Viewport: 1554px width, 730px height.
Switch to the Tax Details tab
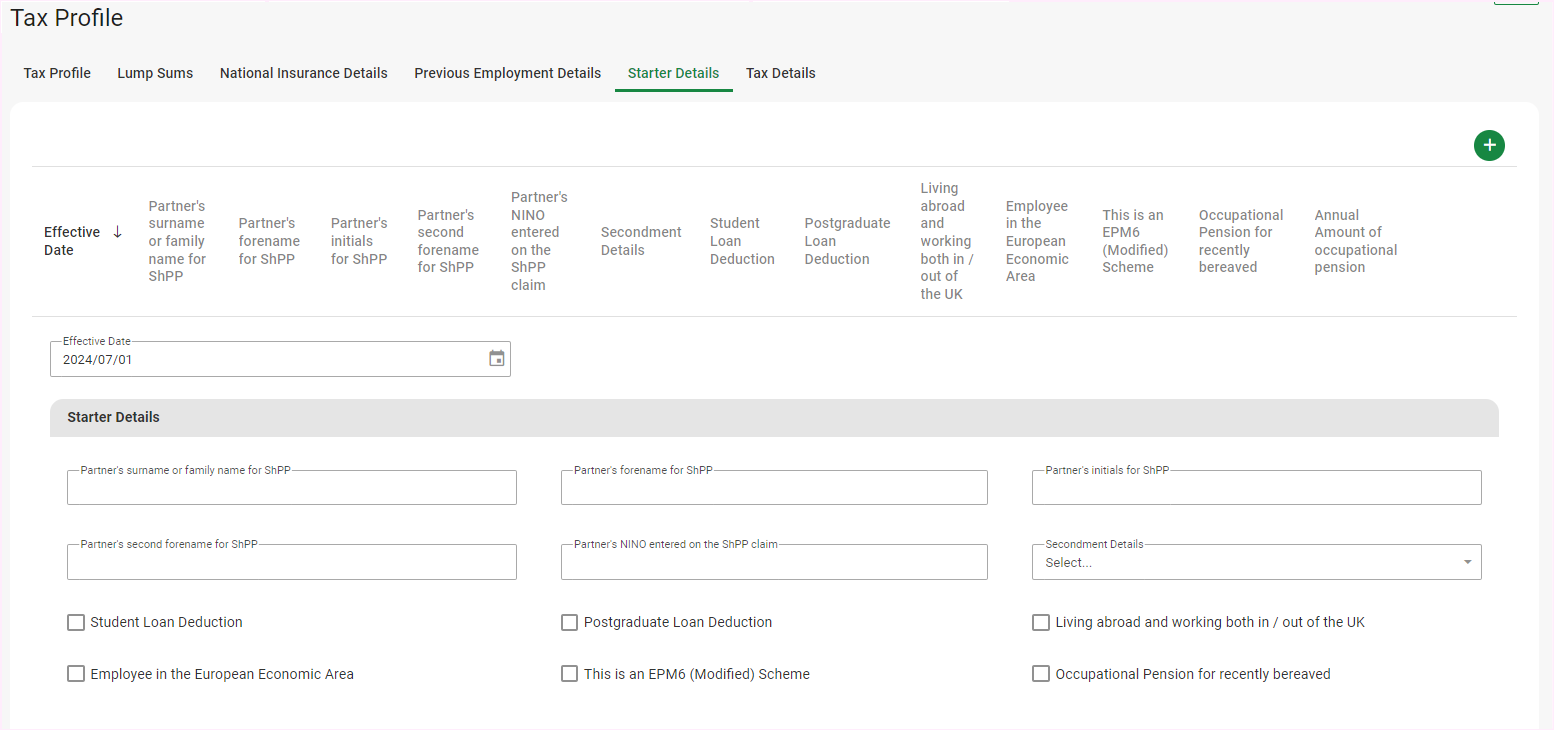click(x=780, y=73)
